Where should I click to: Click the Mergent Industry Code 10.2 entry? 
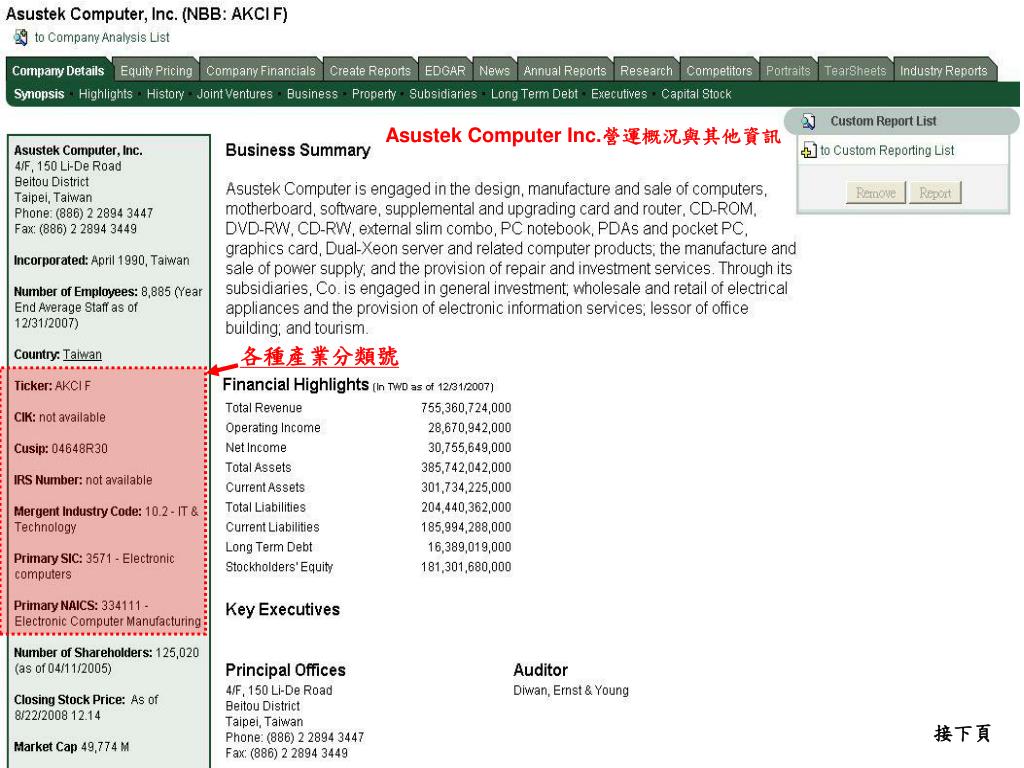tap(106, 519)
